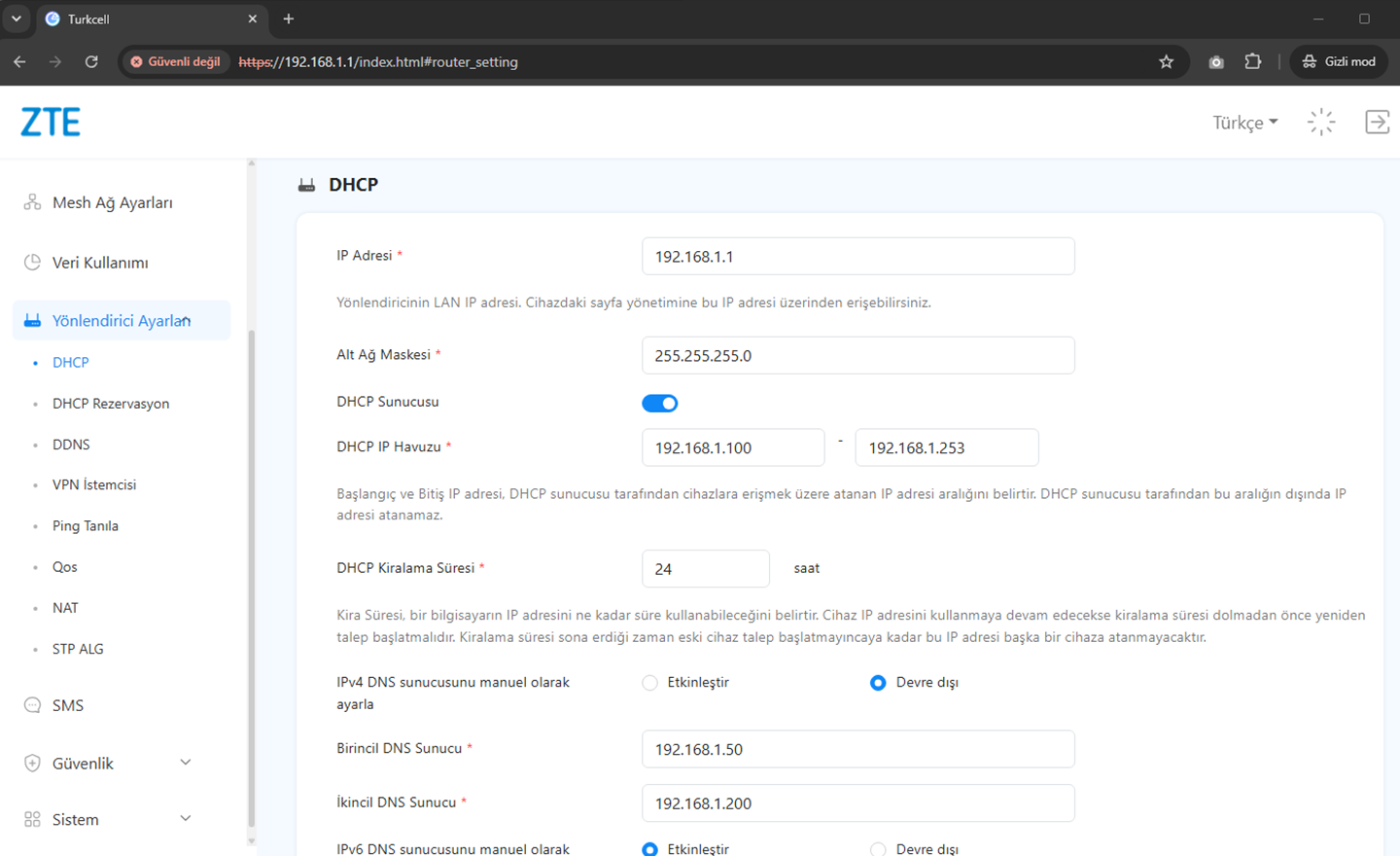Click the İkincil DNS Sunucu field
1400x856 pixels.
click(858, 803)
